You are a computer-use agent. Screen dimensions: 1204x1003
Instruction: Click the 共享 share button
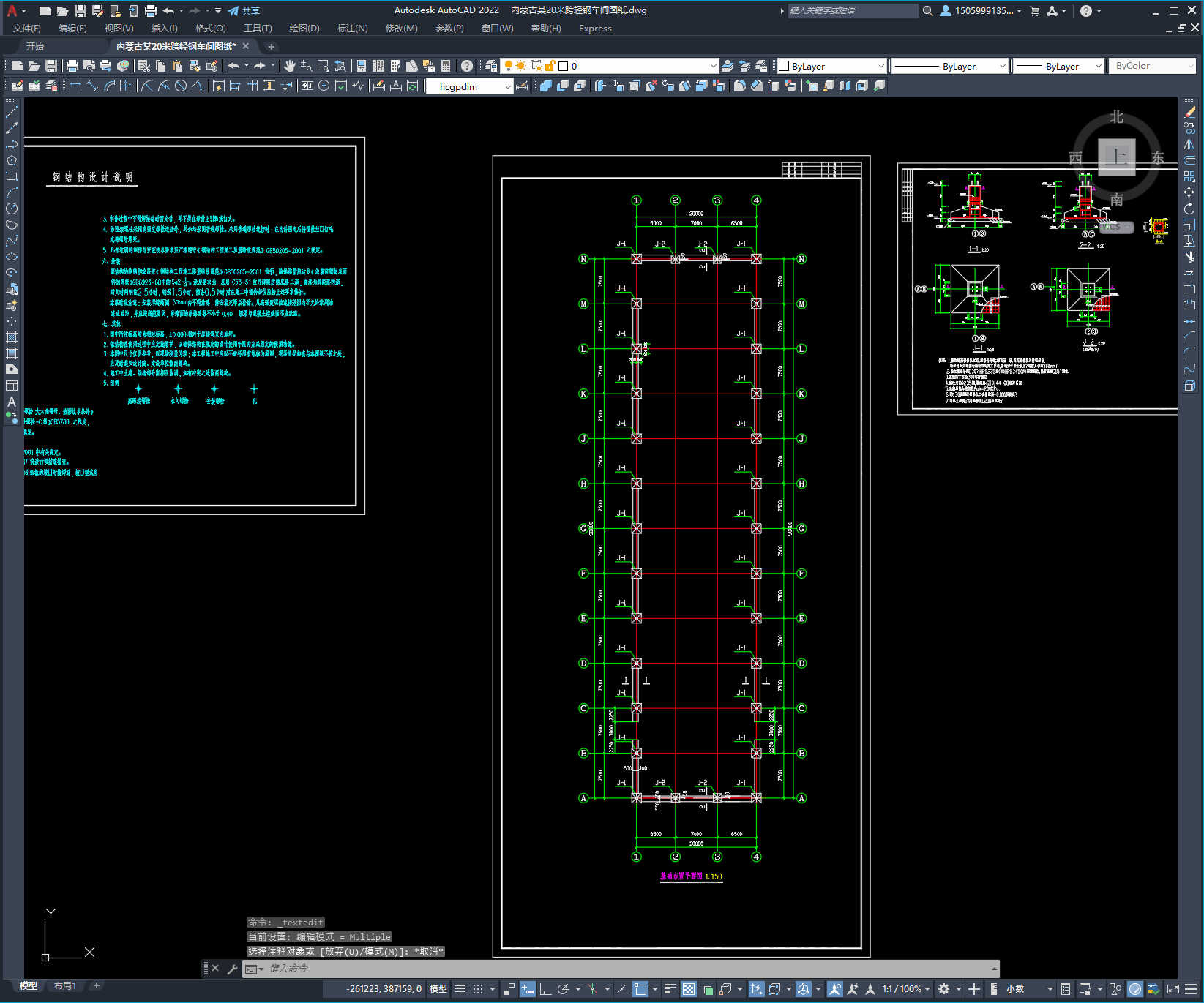pos(244,11)
